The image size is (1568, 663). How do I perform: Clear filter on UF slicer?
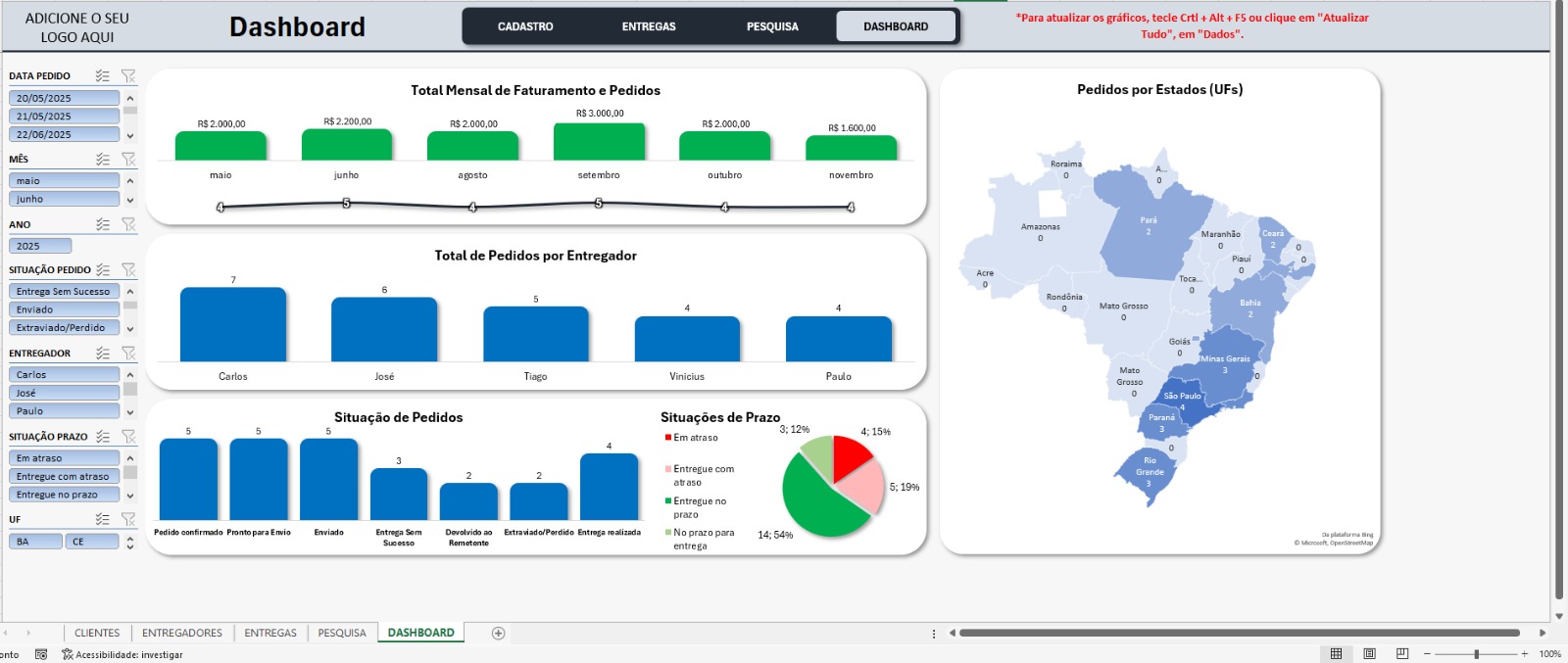pos(128,519)
